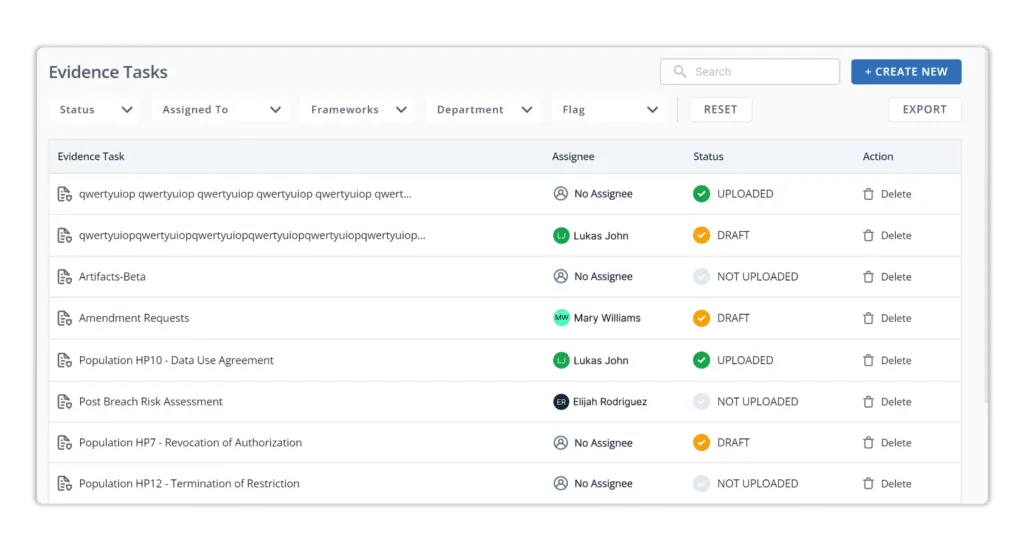The image size is (1024, 551).
Task: Click the Evidence Tasks page title
Action: coord(108,72)
